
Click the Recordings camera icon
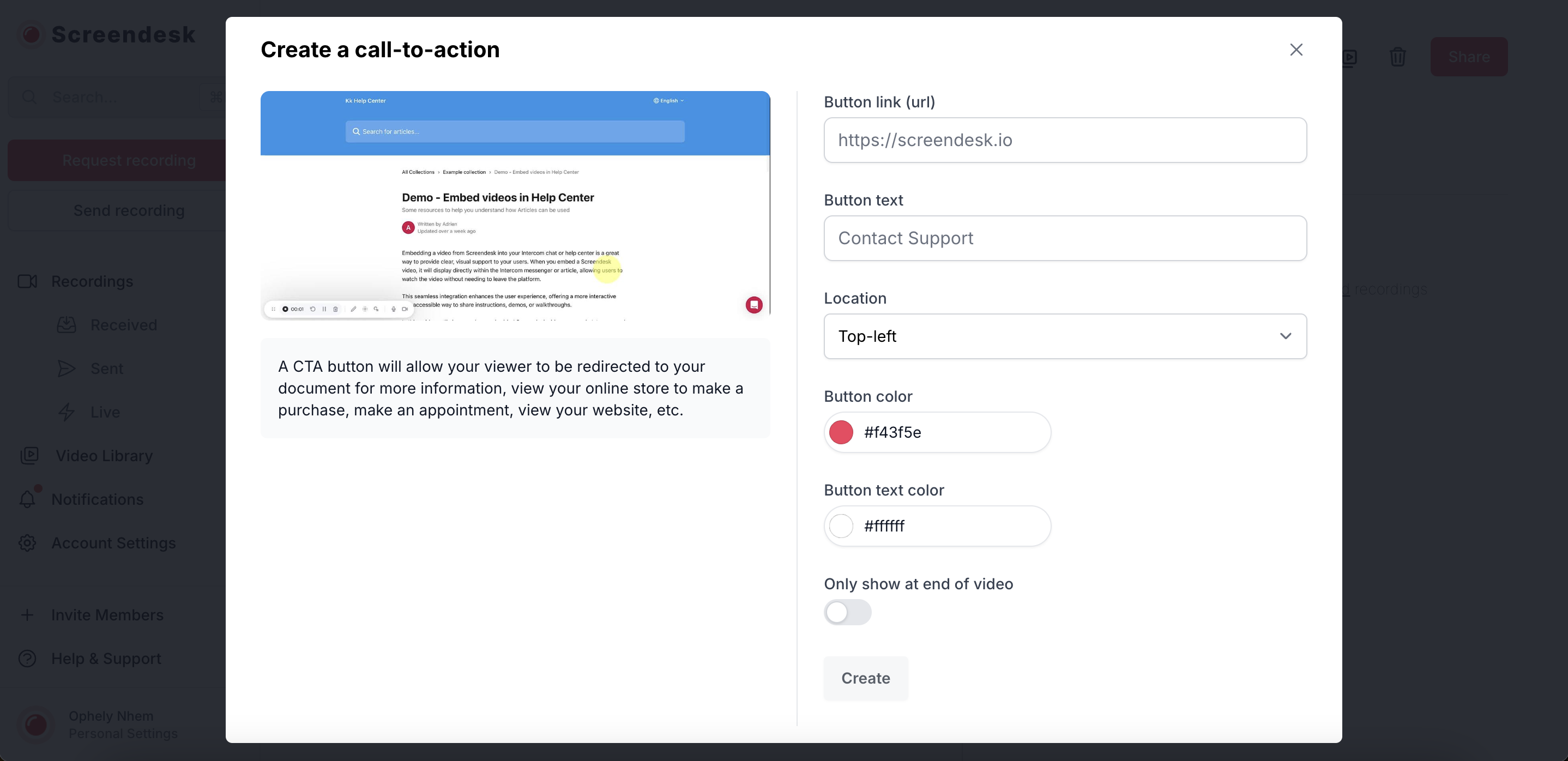pos(27,281)
